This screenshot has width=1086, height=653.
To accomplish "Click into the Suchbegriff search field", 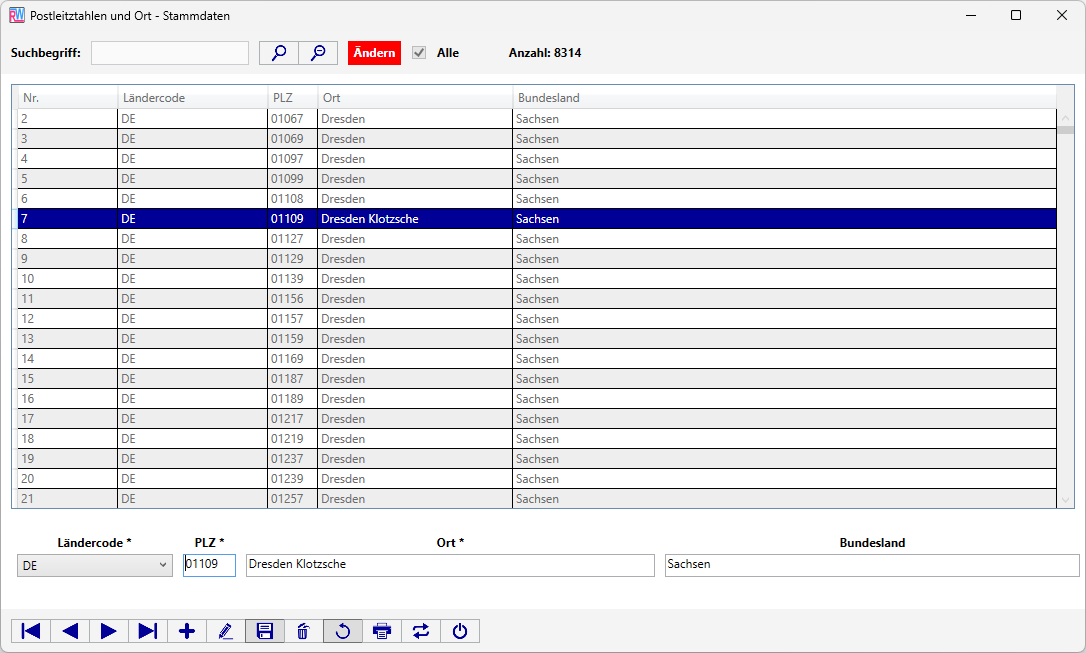I will (170, 53).
